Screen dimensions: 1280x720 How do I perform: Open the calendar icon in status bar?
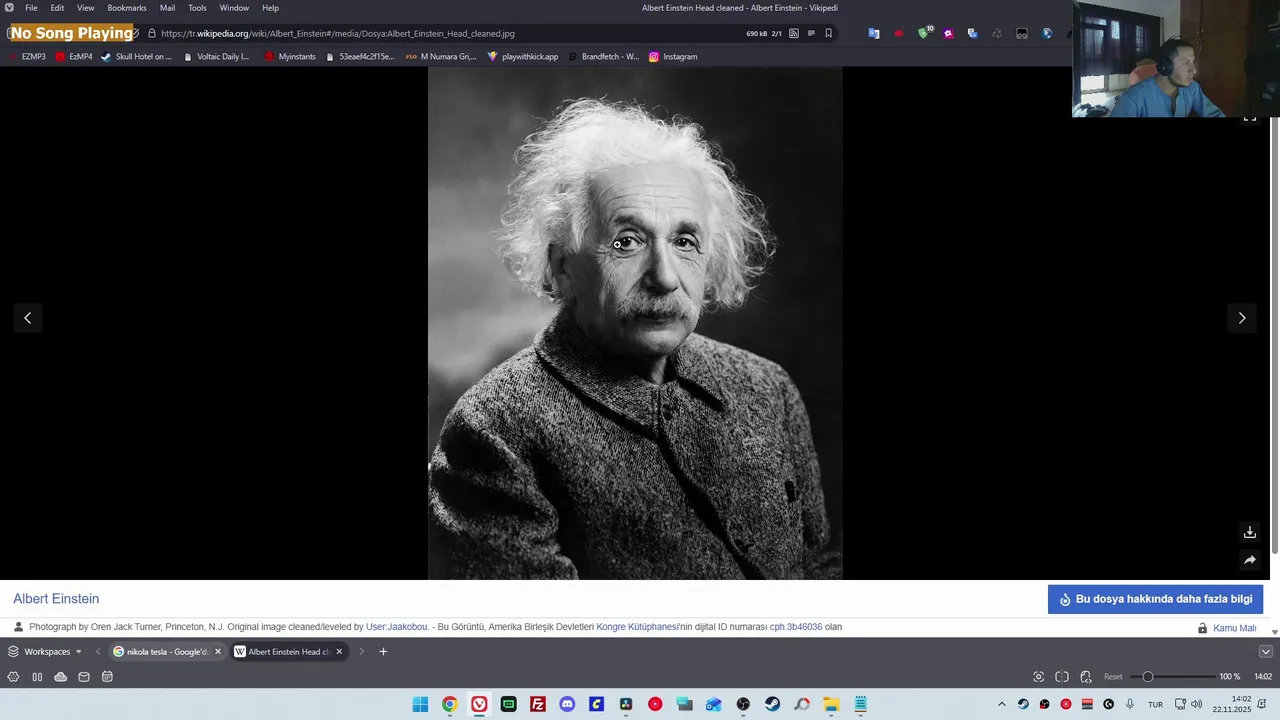(107, 677)
